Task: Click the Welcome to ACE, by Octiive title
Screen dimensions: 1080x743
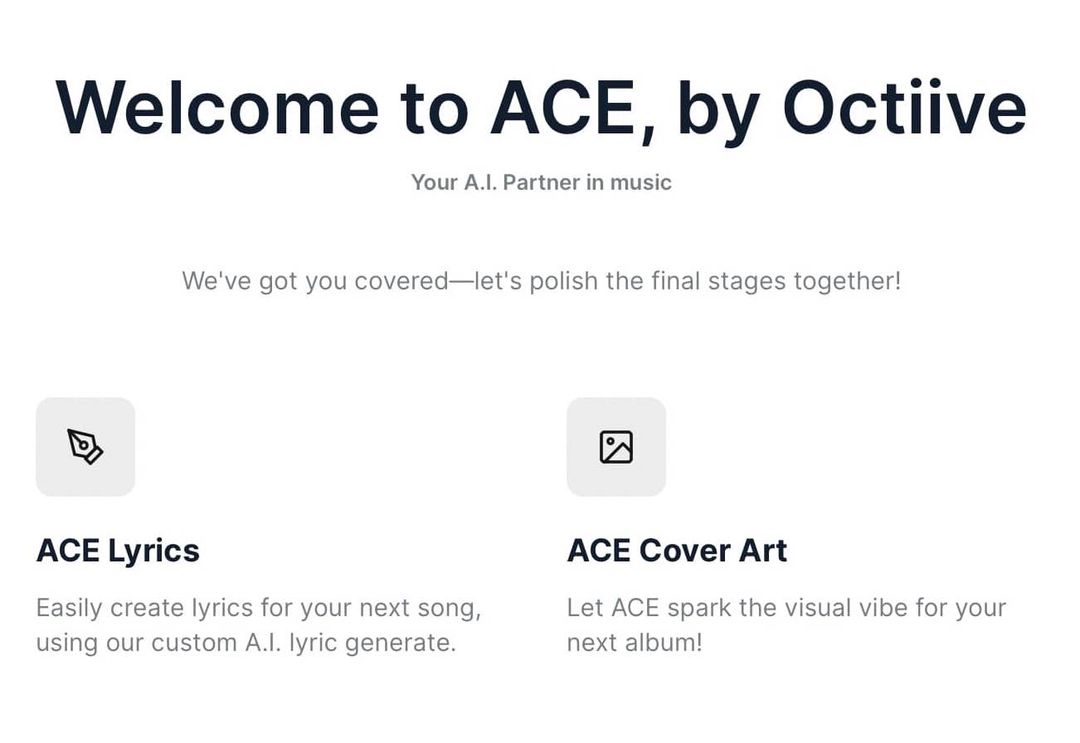Action: point(540,105)
